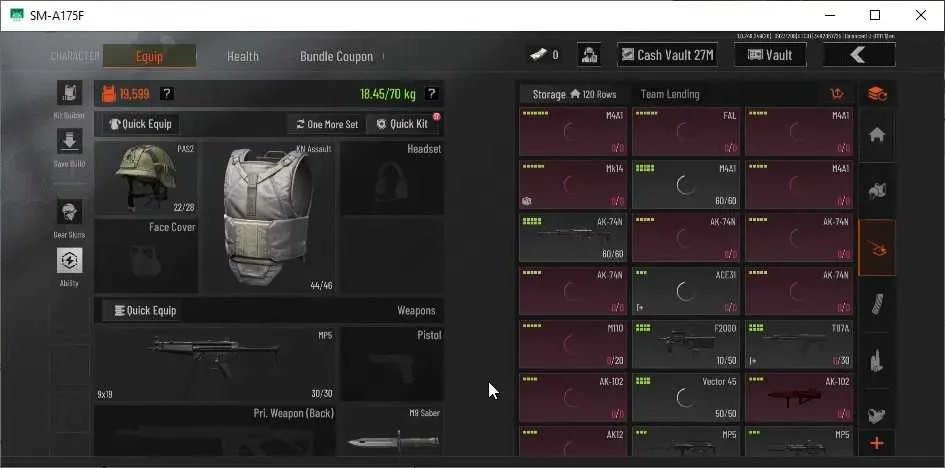Image resolution: width=945 pixels, height=468 pixels.
Task: Select the M110 card in storage
Action: tap(573, 344)
